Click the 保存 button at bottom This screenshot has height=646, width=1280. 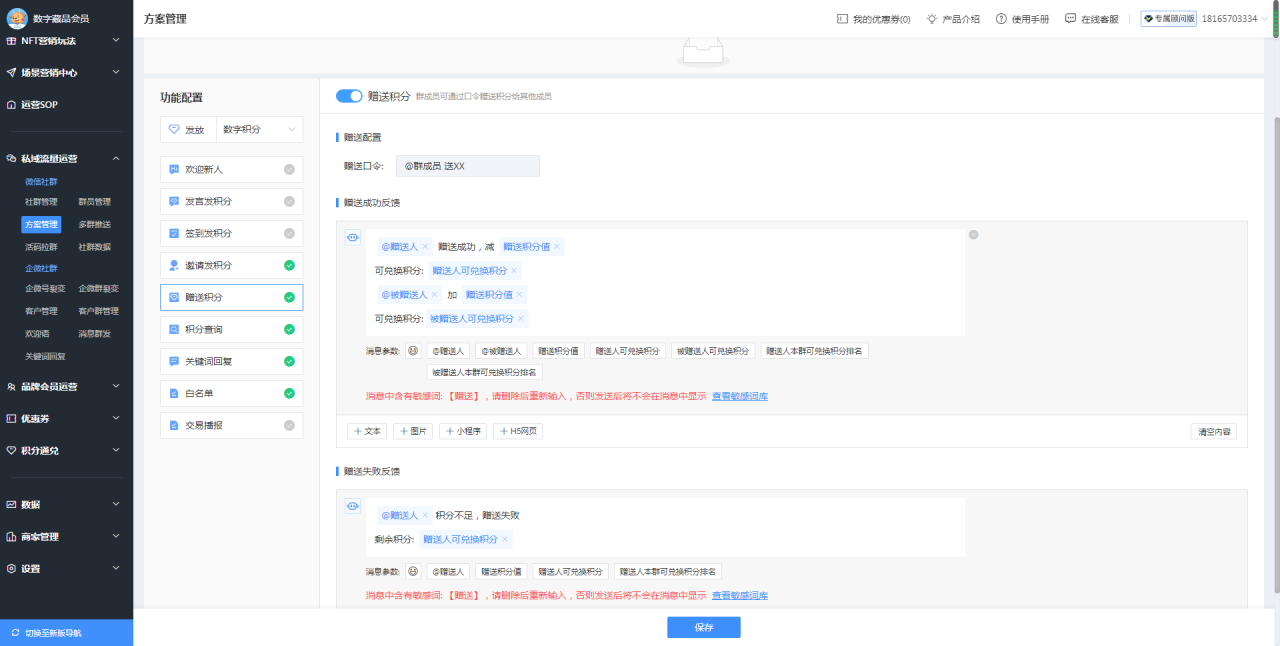coord(703,627)
